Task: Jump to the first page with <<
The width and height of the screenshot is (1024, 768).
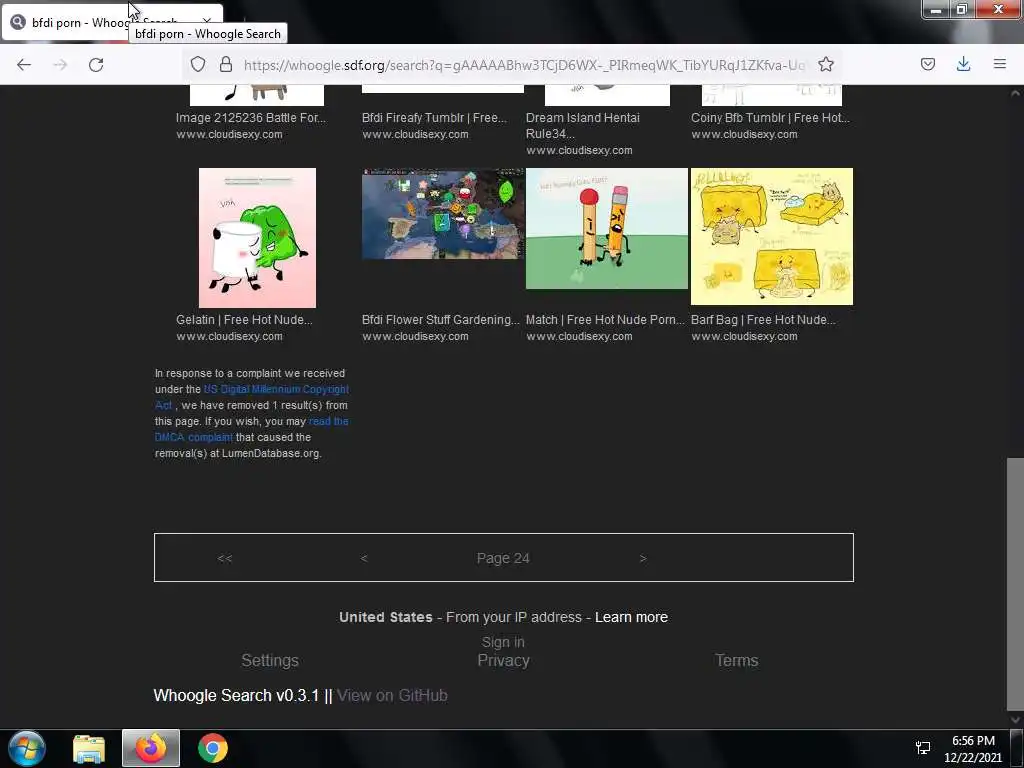Action: [225, 558]
